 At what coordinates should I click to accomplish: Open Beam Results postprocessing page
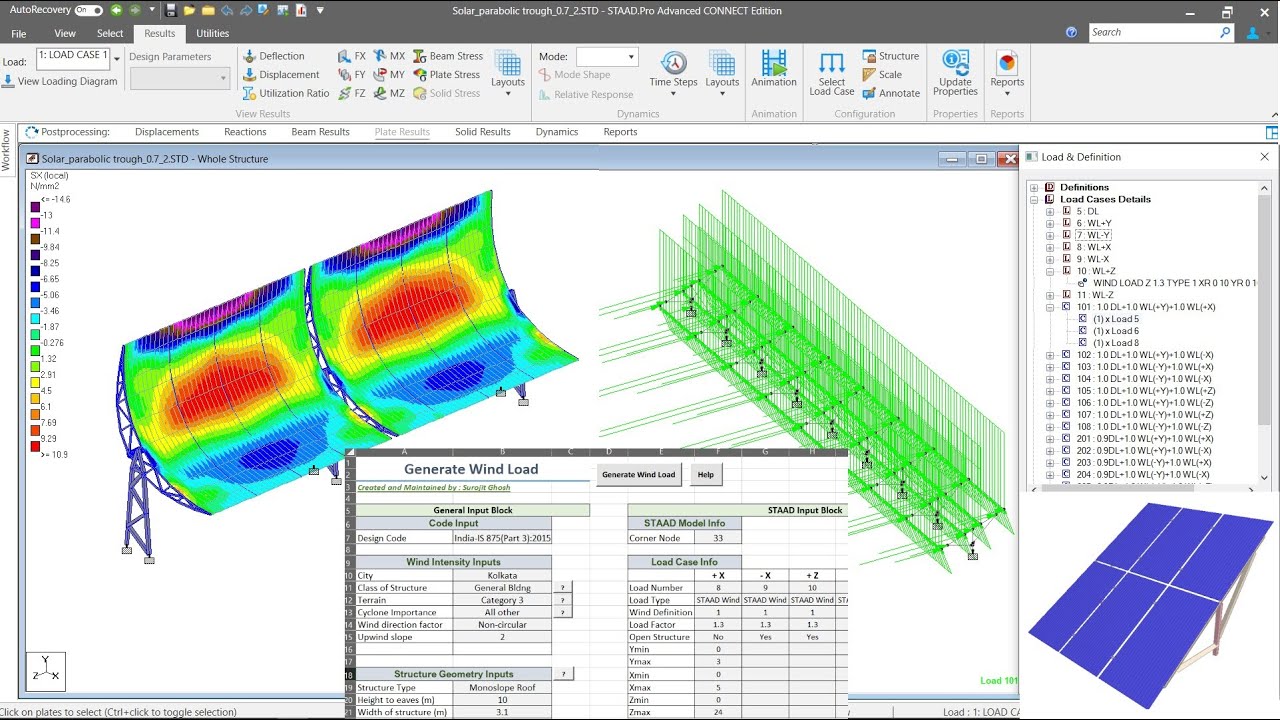pyautogui.click(x=320, y=132)
